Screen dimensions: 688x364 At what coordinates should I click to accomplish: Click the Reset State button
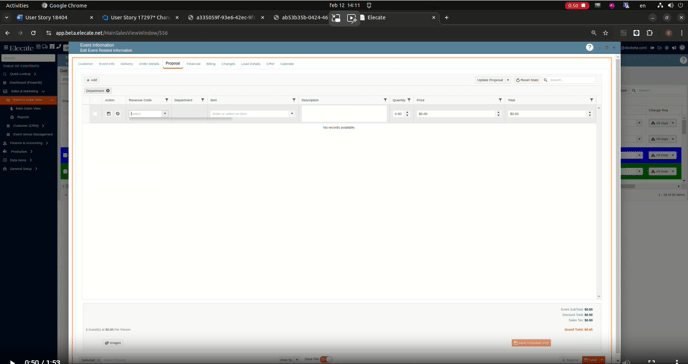click(x=527, y=80)
